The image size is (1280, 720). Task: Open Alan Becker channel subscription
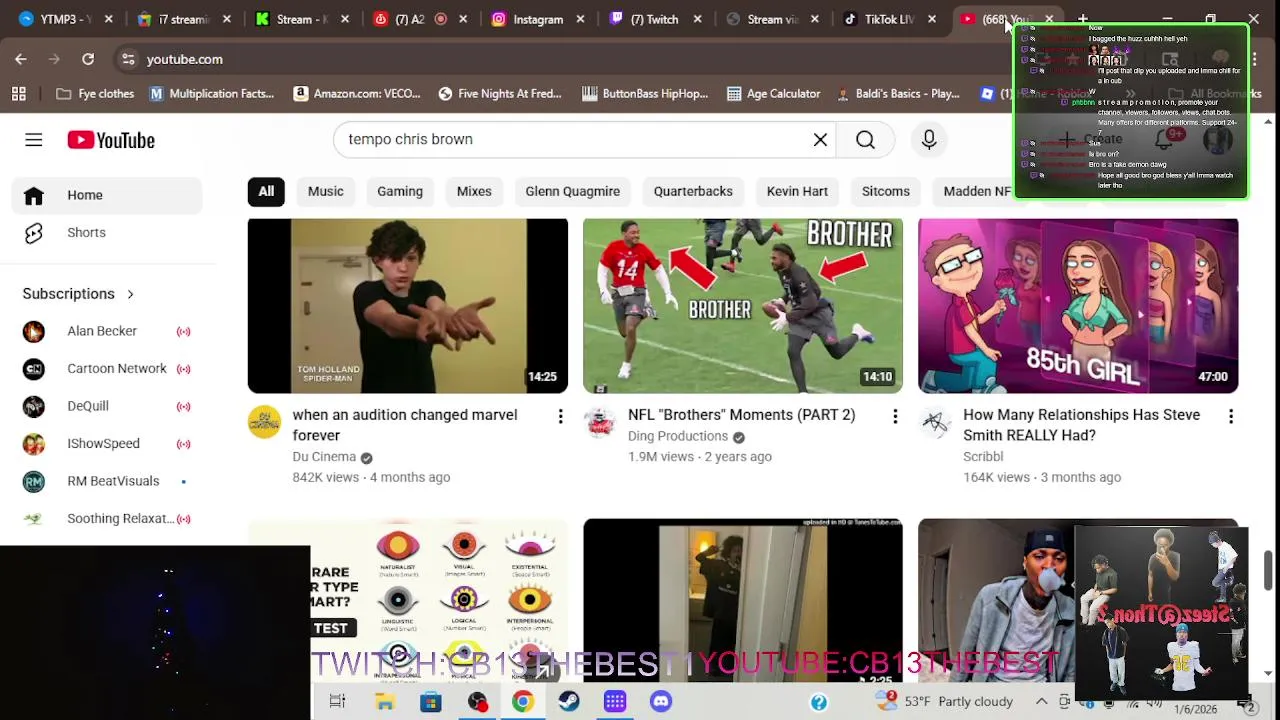click(107, 331)
